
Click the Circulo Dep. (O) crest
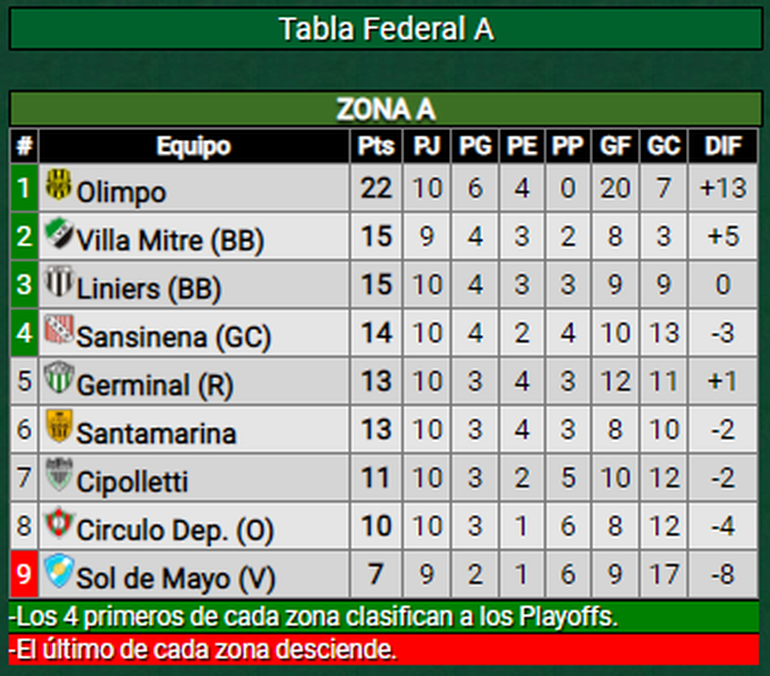[x=58, y=523]
